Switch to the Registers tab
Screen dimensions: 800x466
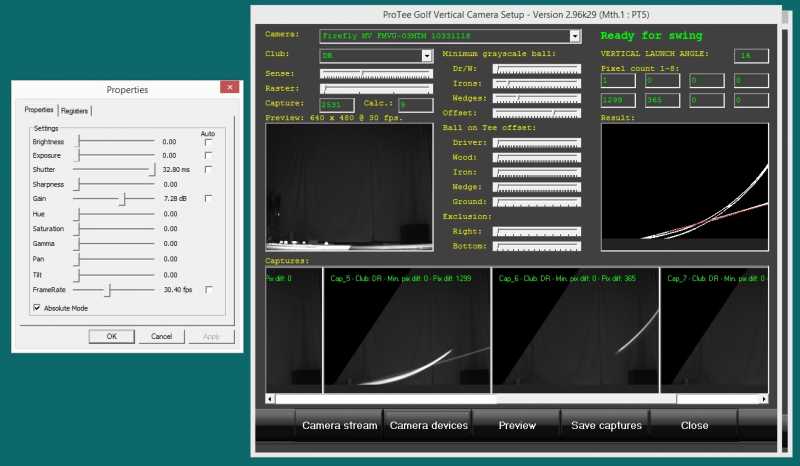tap(74, 111)
